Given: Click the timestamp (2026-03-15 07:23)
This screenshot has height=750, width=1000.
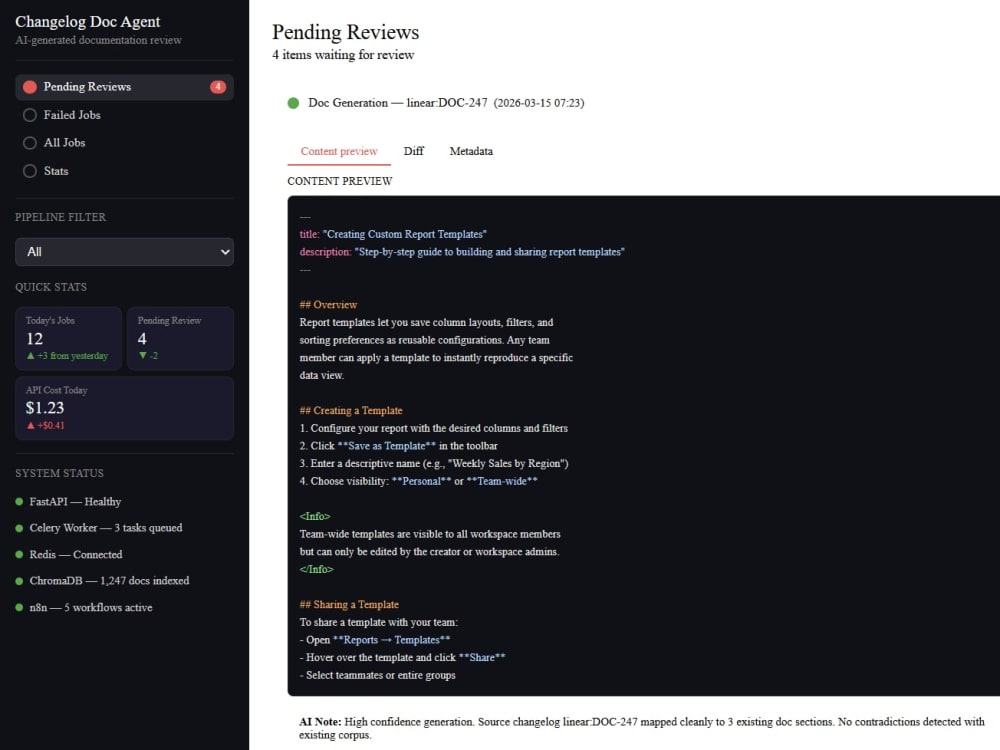Looking at the screenshot, I should [x=539, y=103].
